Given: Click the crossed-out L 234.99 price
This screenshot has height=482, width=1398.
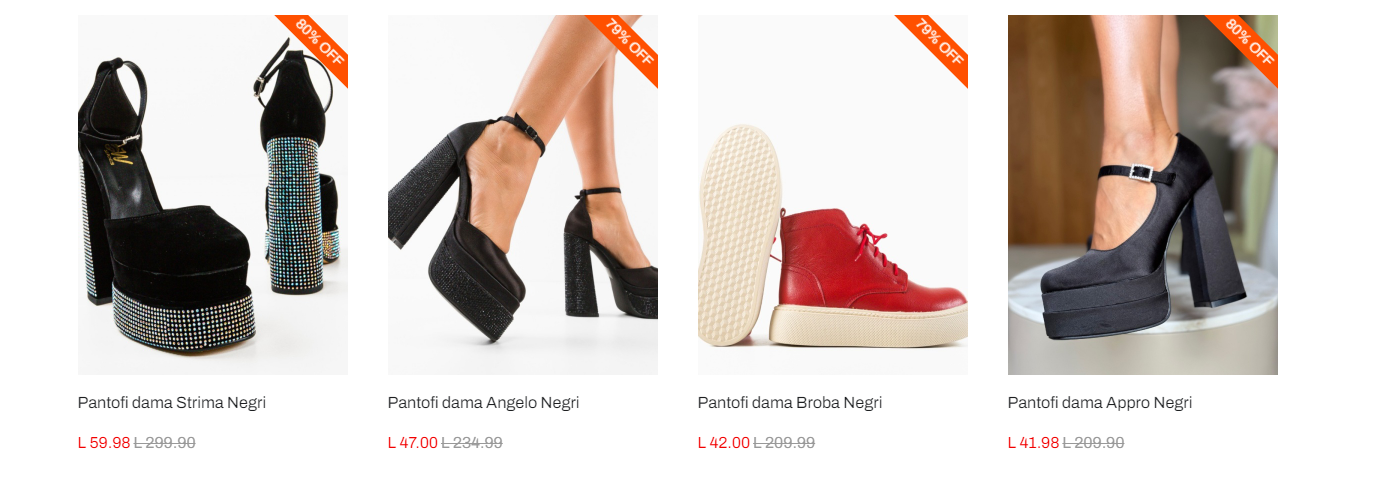Looking at the screenshot, I should pyautogui.click(x=472, y=443).
